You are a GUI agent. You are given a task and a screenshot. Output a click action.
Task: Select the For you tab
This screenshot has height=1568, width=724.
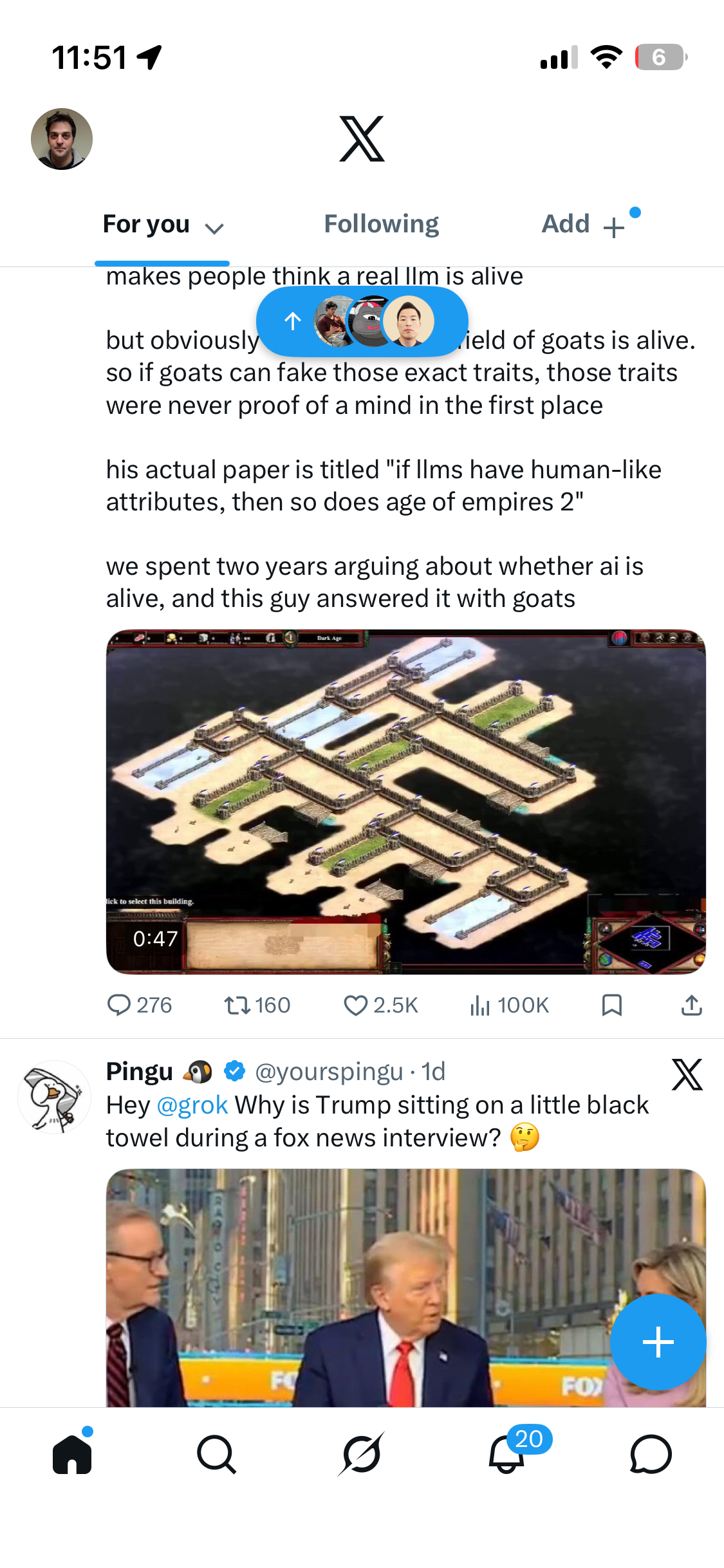coord(146,224)
